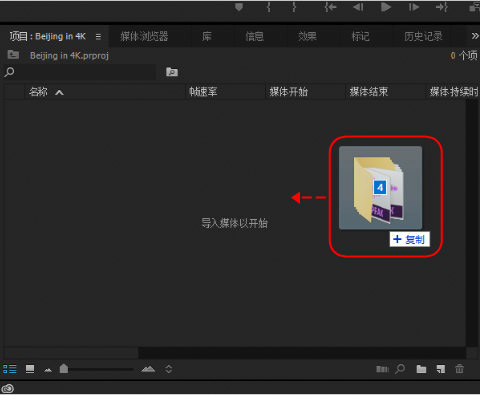Sort by the 媒体持续时 column
Viewport: 480px width, 395px height.
pos(454,92)
